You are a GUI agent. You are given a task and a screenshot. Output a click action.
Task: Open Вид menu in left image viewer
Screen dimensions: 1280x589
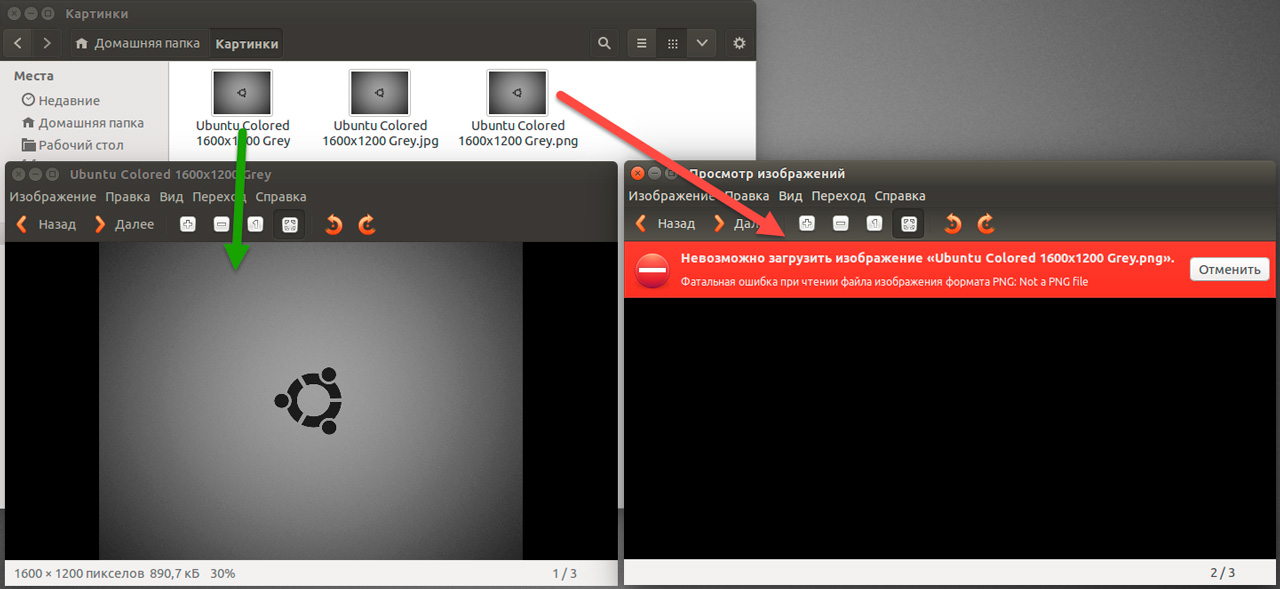171,197
